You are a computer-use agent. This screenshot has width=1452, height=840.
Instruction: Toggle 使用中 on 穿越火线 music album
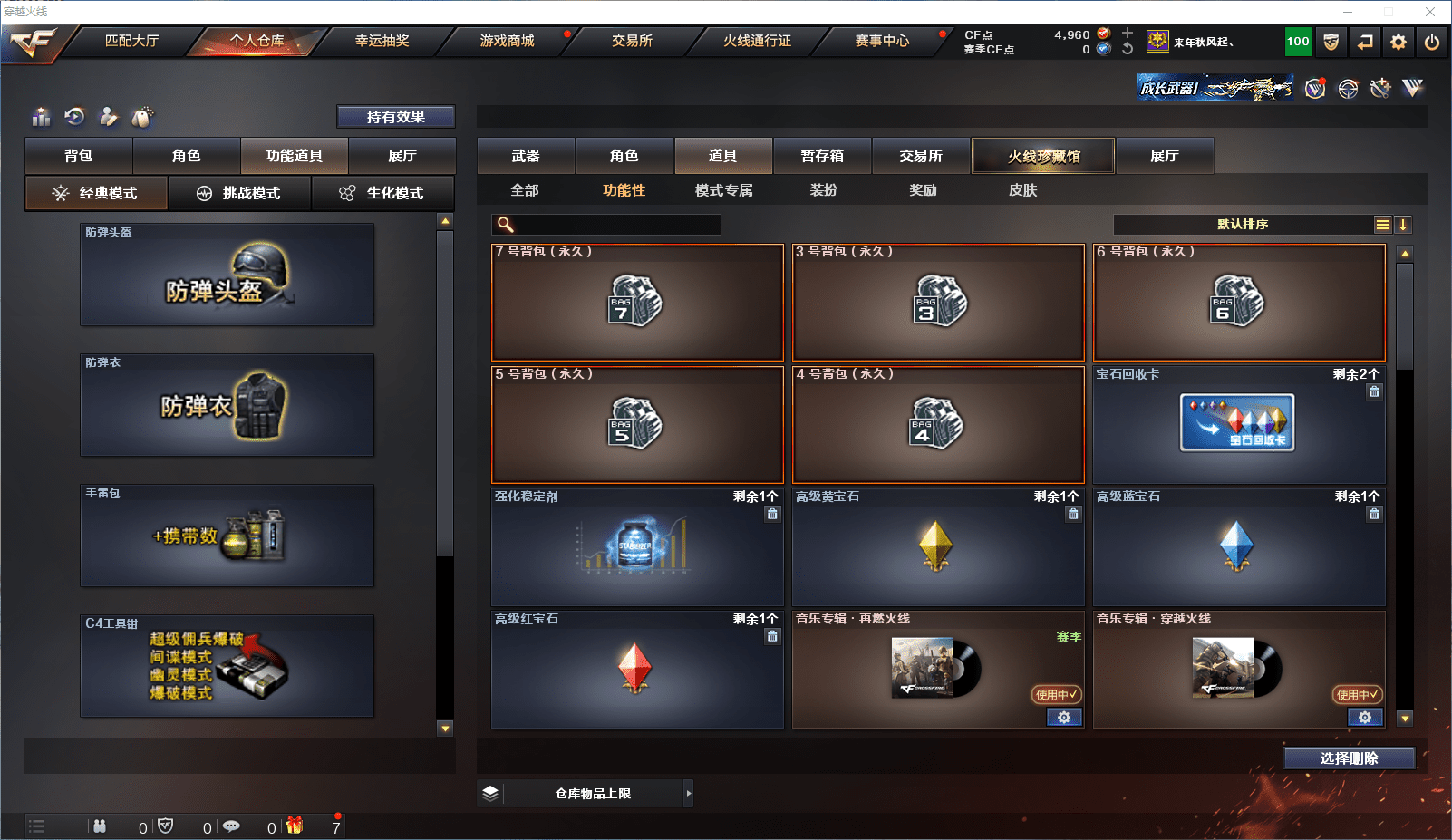[1357, 695]
